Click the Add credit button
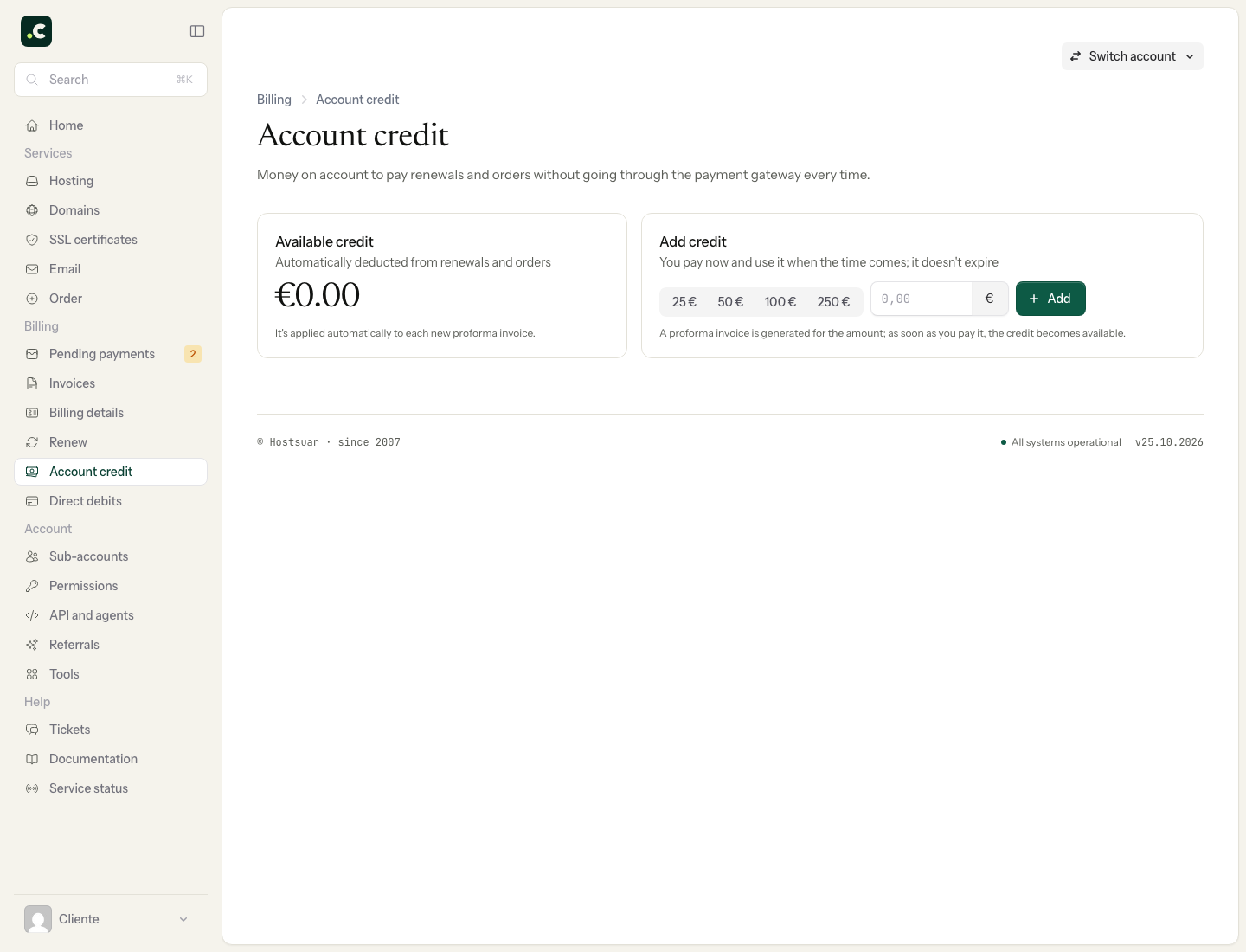The height and width of the screenshot is (952, 1246). coord(1050,299)
